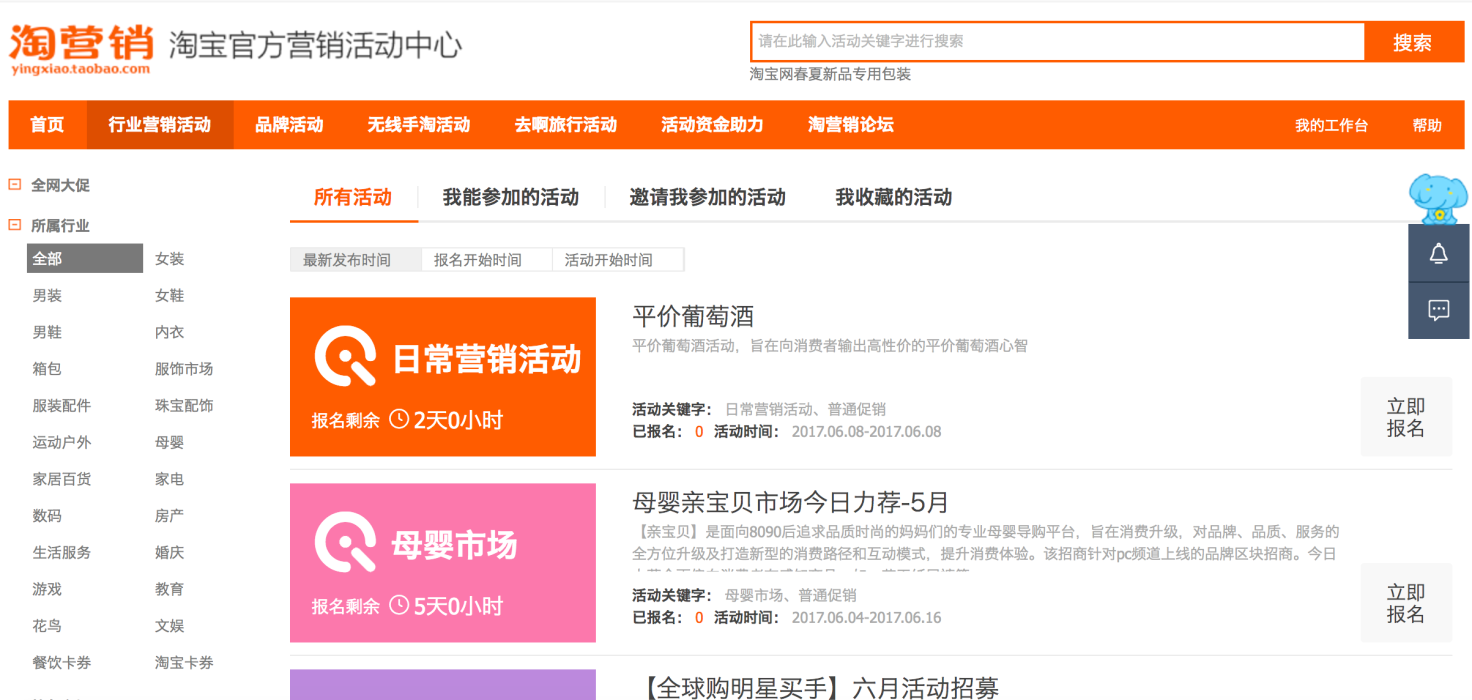Switch to 我能参加的活动 tab
The width and height of the screenshot is (1472, 700).
510,197
